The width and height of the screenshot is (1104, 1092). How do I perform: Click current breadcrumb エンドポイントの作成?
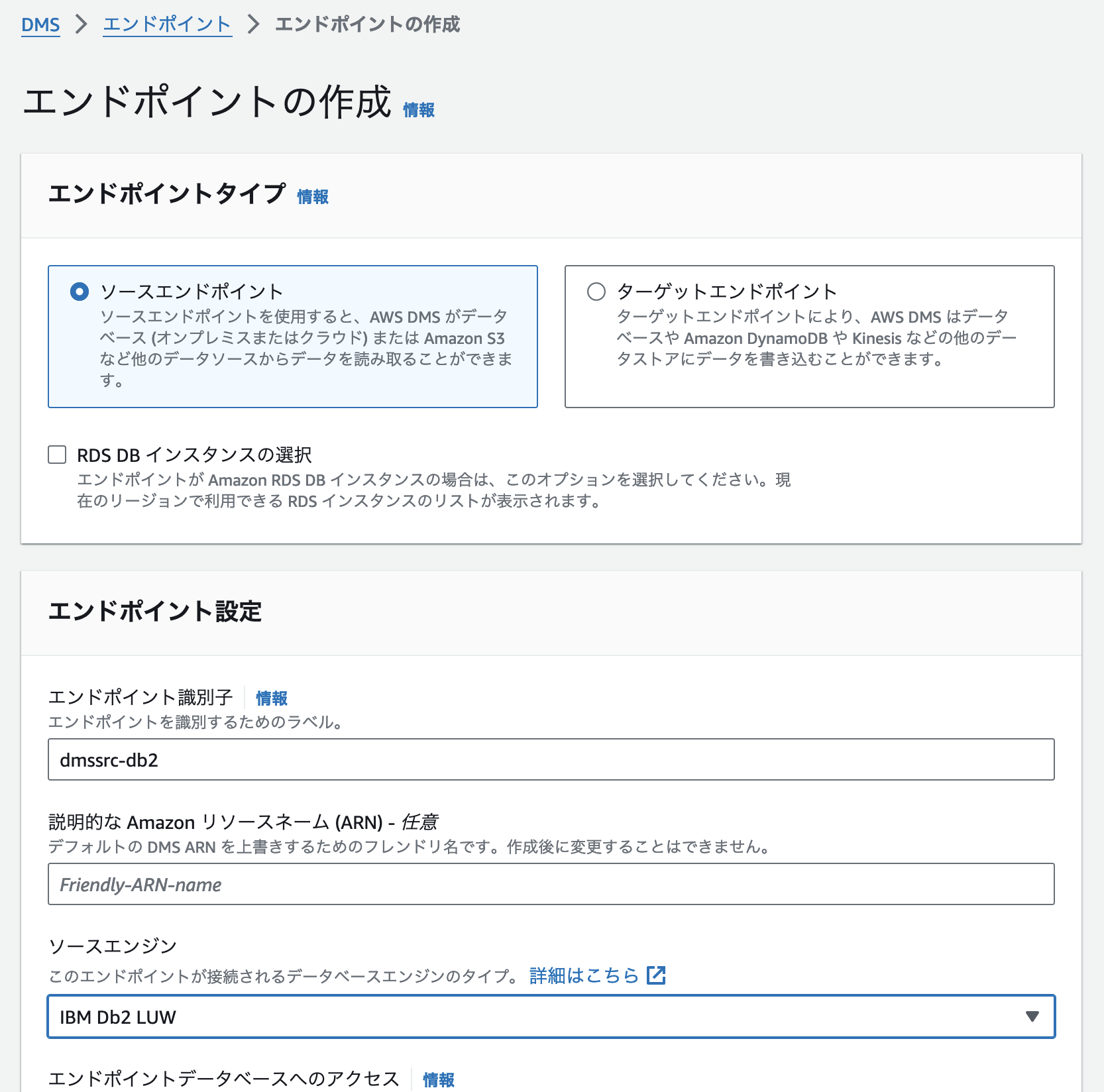[x=367, y=25]
